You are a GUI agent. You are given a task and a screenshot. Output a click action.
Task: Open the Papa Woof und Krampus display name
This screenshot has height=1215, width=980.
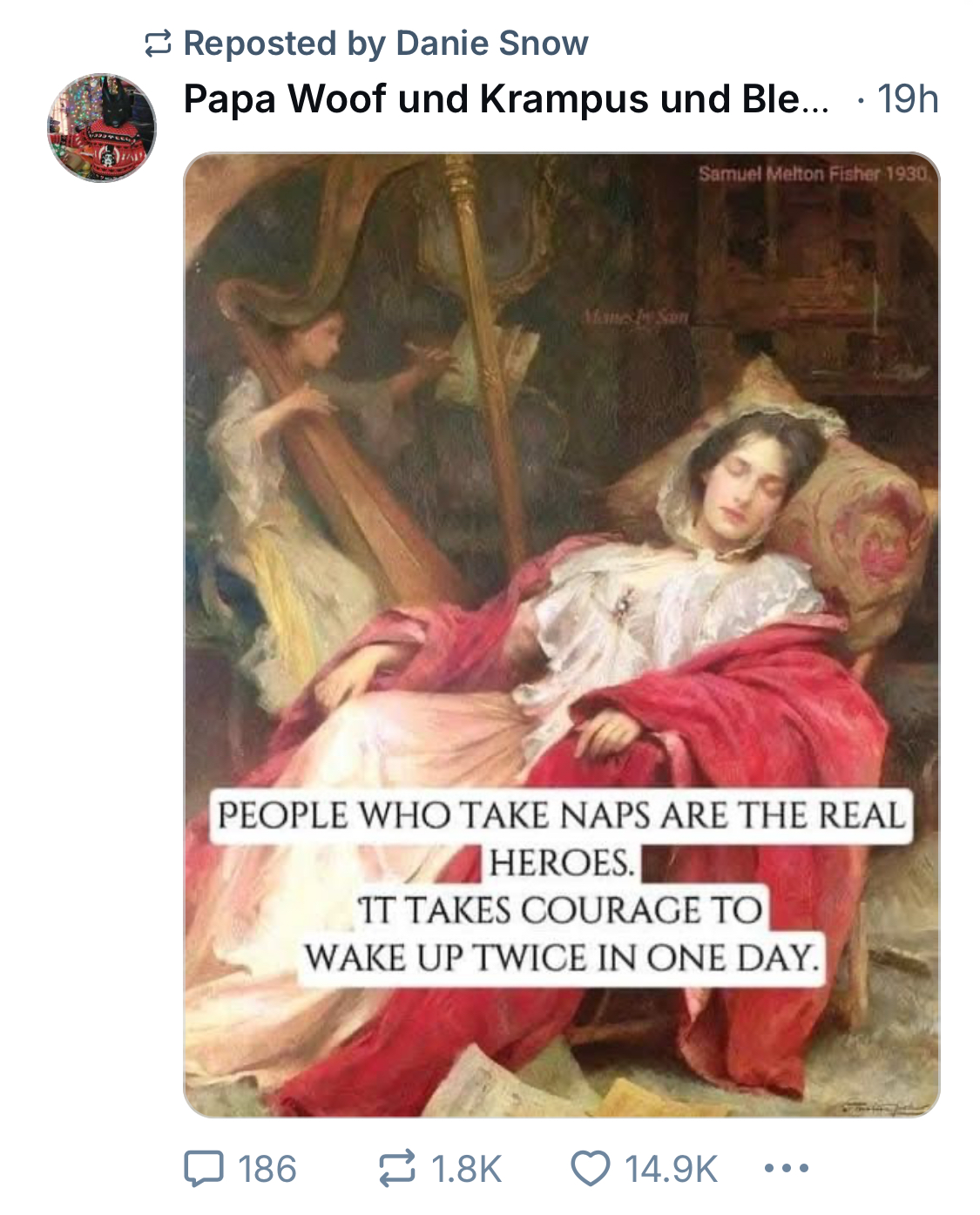pyautogui.click(x=506, y=99)
